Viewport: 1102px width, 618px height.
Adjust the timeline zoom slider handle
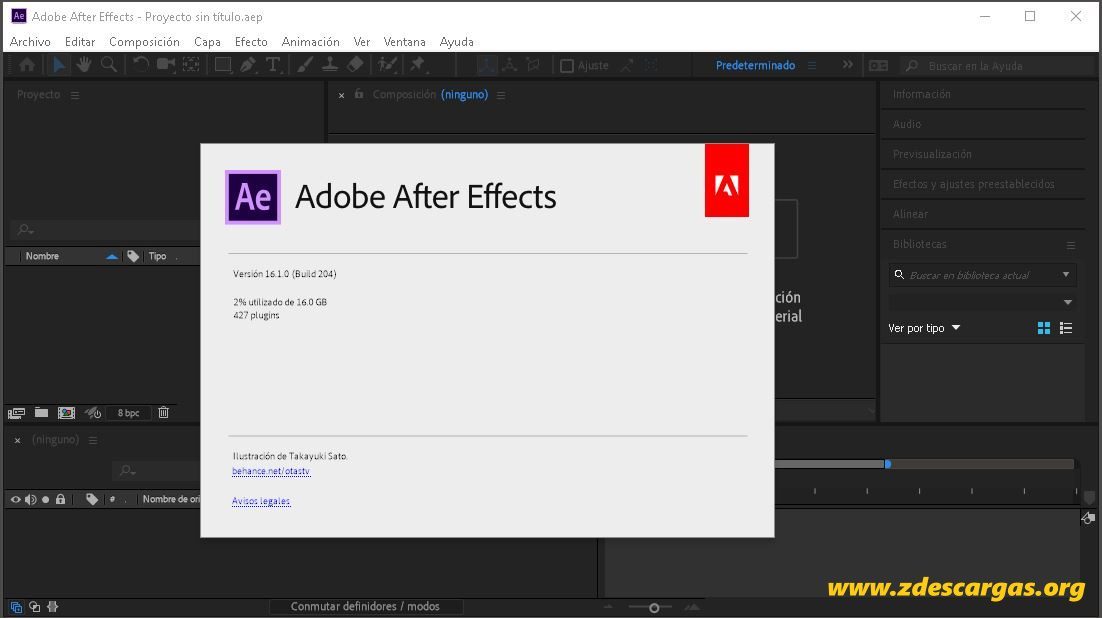654,607
